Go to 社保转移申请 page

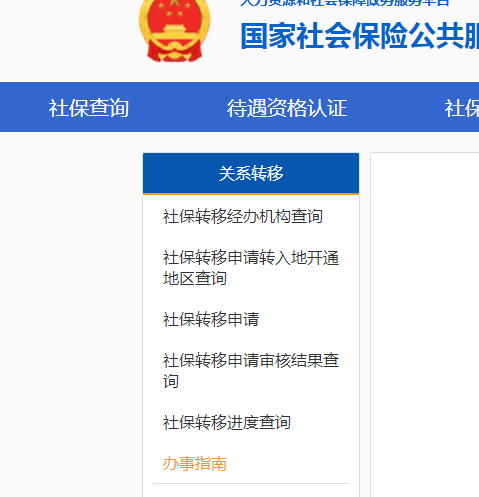click(x=211, y=319)
